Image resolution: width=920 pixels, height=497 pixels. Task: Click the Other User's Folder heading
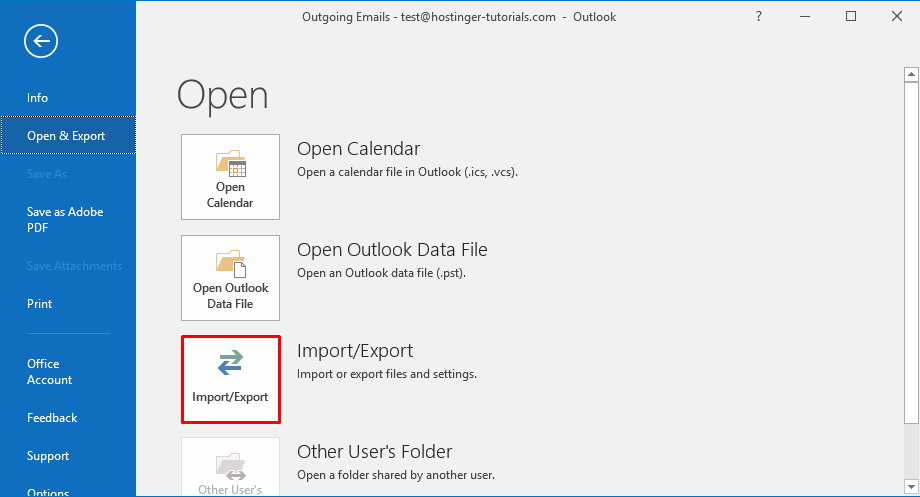(374, 452)
